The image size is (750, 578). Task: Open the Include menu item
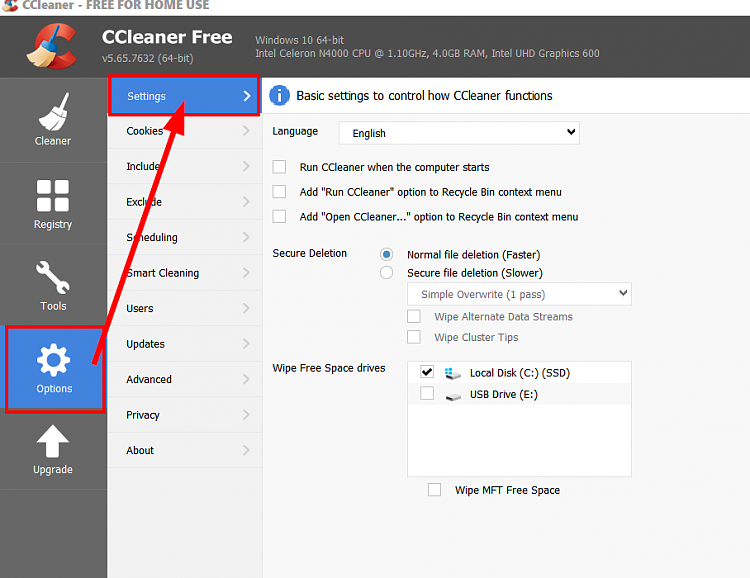click(x=185, y=166)
